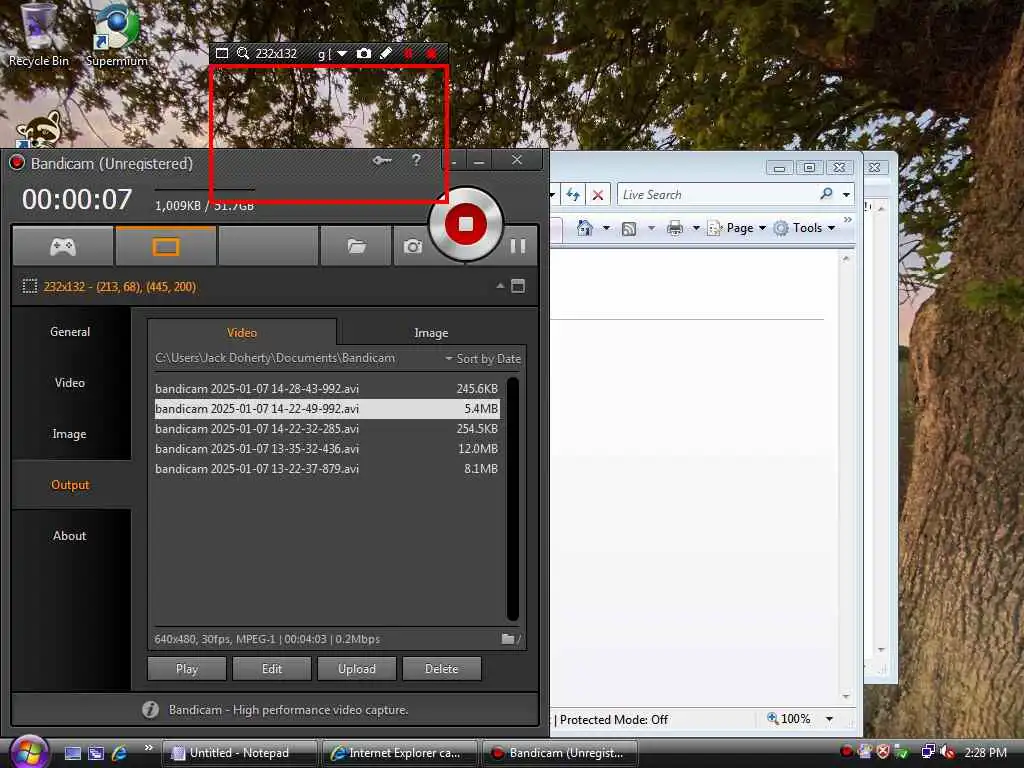Screen dimensions: 1024x768
Task: Click the info icon in Bandicam status bar
Action: pos(150,709)
